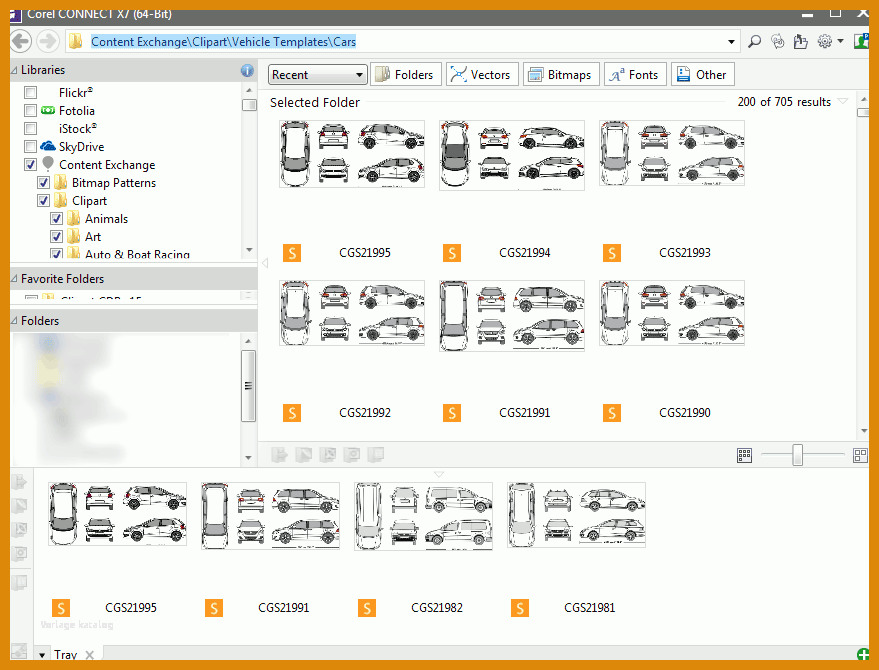Click the thumbnail zoom slider handle
This screenshot has height=670, width=879.
pyautogui.click(x=797, y=455)
